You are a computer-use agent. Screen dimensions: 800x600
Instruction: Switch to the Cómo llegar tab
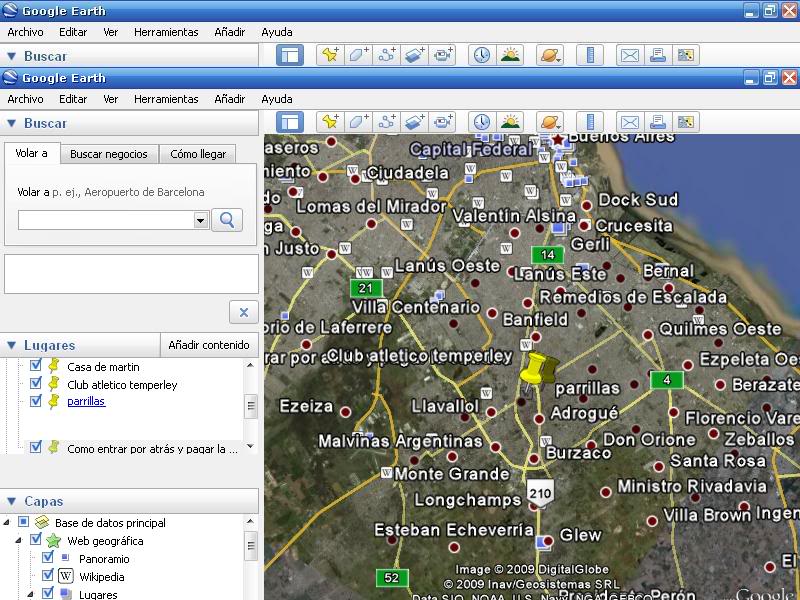coord(198,154)
